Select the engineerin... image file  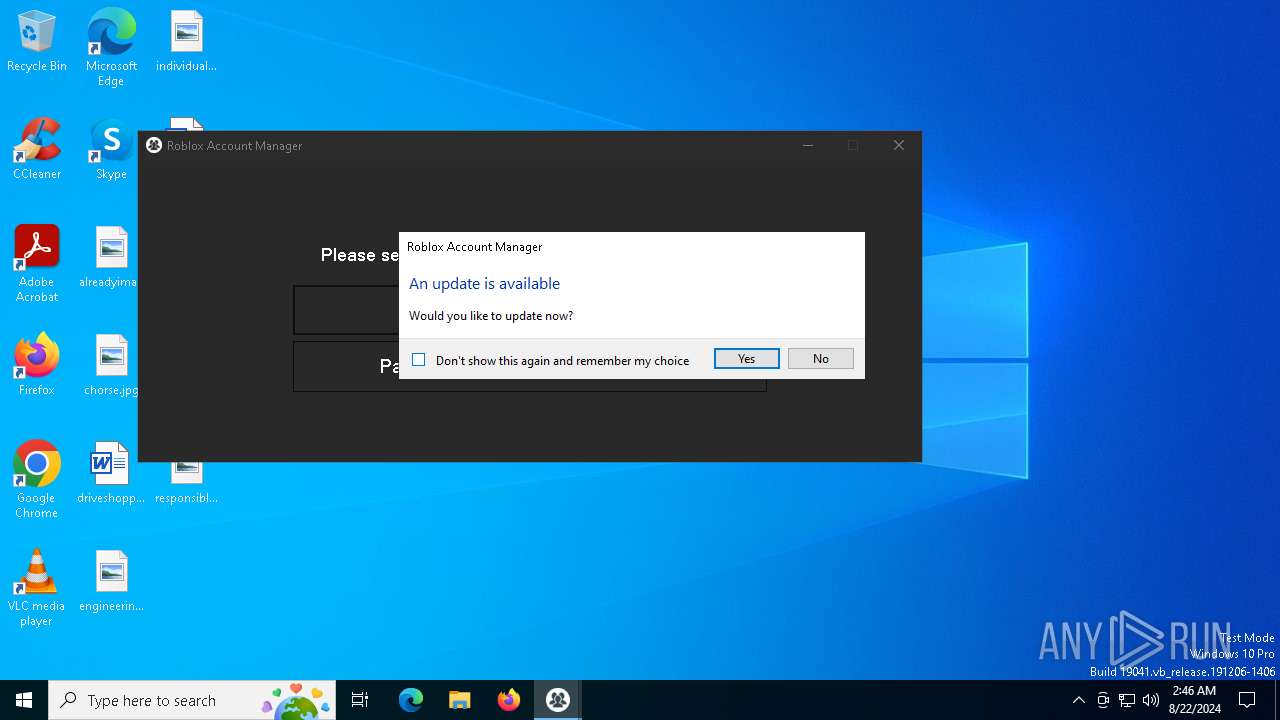[111, 582]
